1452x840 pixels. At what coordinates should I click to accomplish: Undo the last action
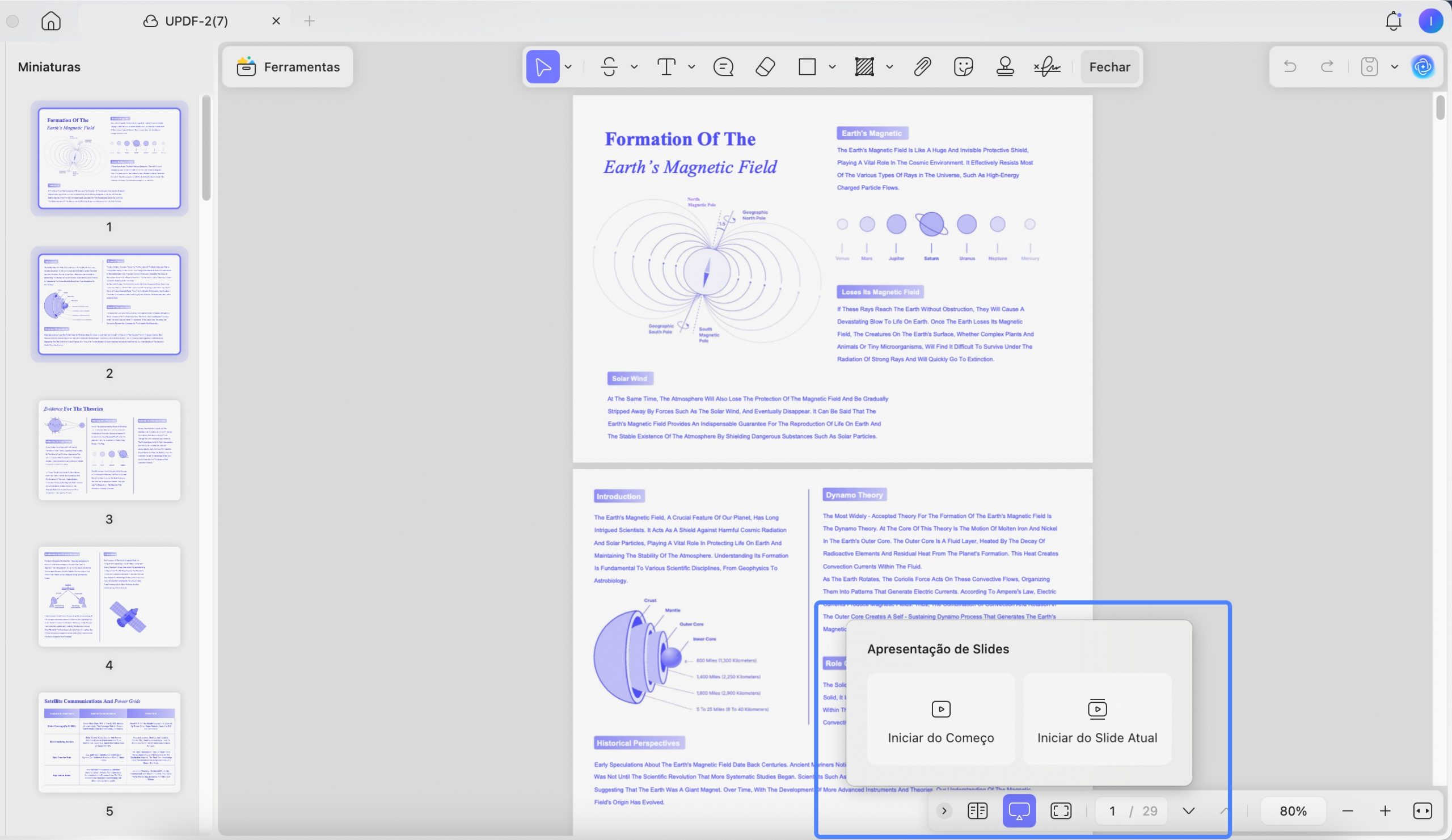tap(1290, 67)
